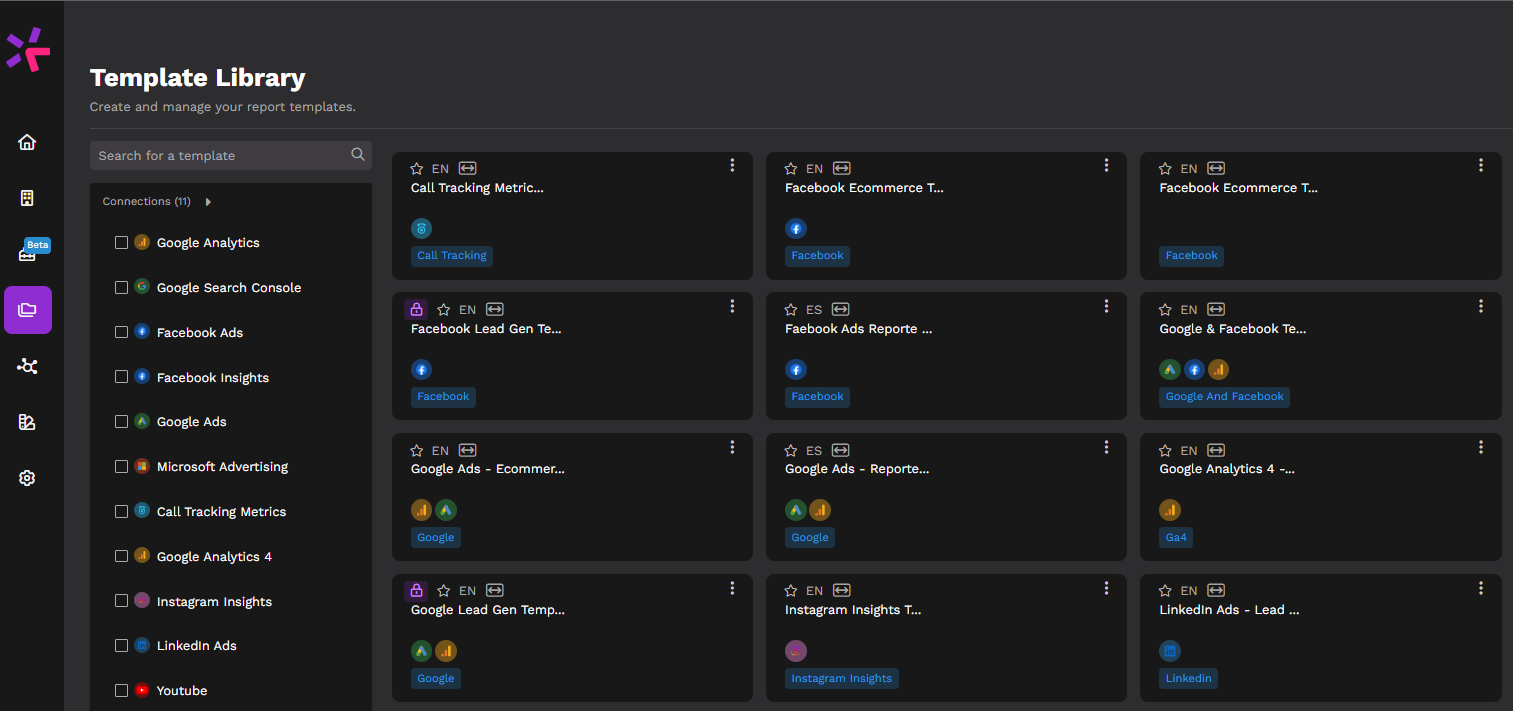Viewport: 1513px width, 711px height.
Task: Click the home icon in sidebar
Action: coord(27,142)
